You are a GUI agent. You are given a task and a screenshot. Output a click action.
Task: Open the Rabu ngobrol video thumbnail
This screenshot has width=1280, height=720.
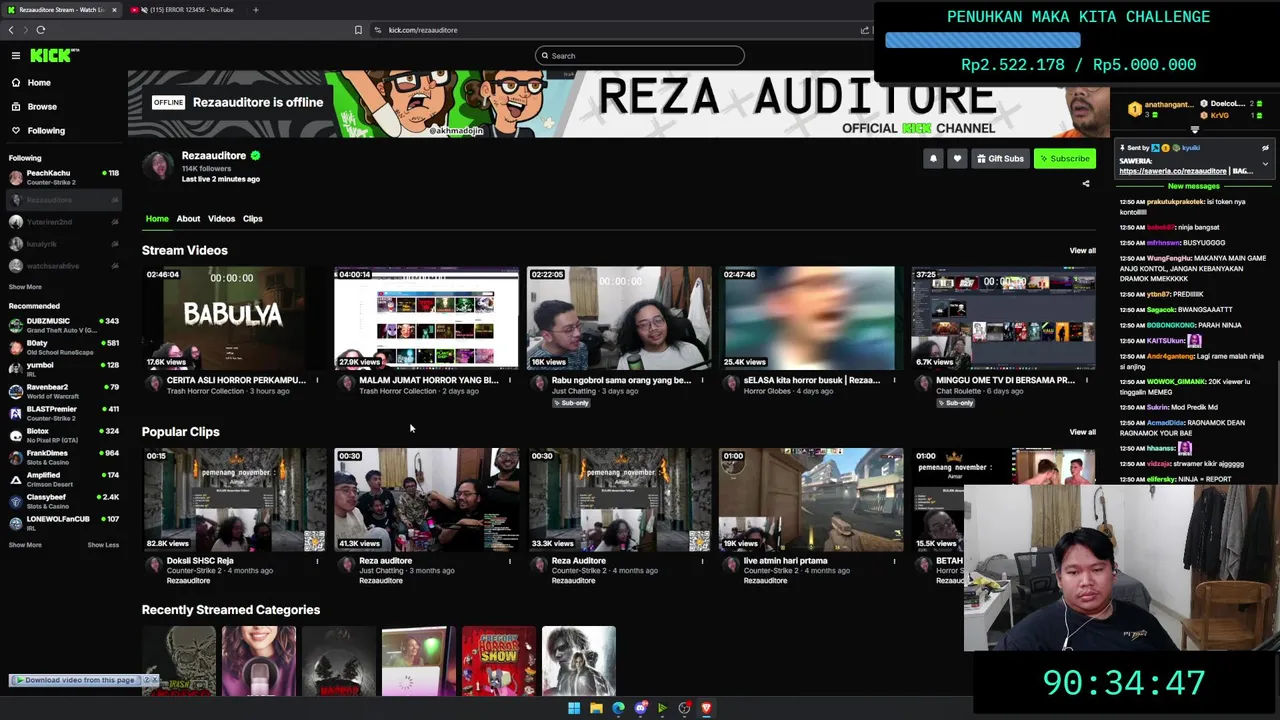619,318
